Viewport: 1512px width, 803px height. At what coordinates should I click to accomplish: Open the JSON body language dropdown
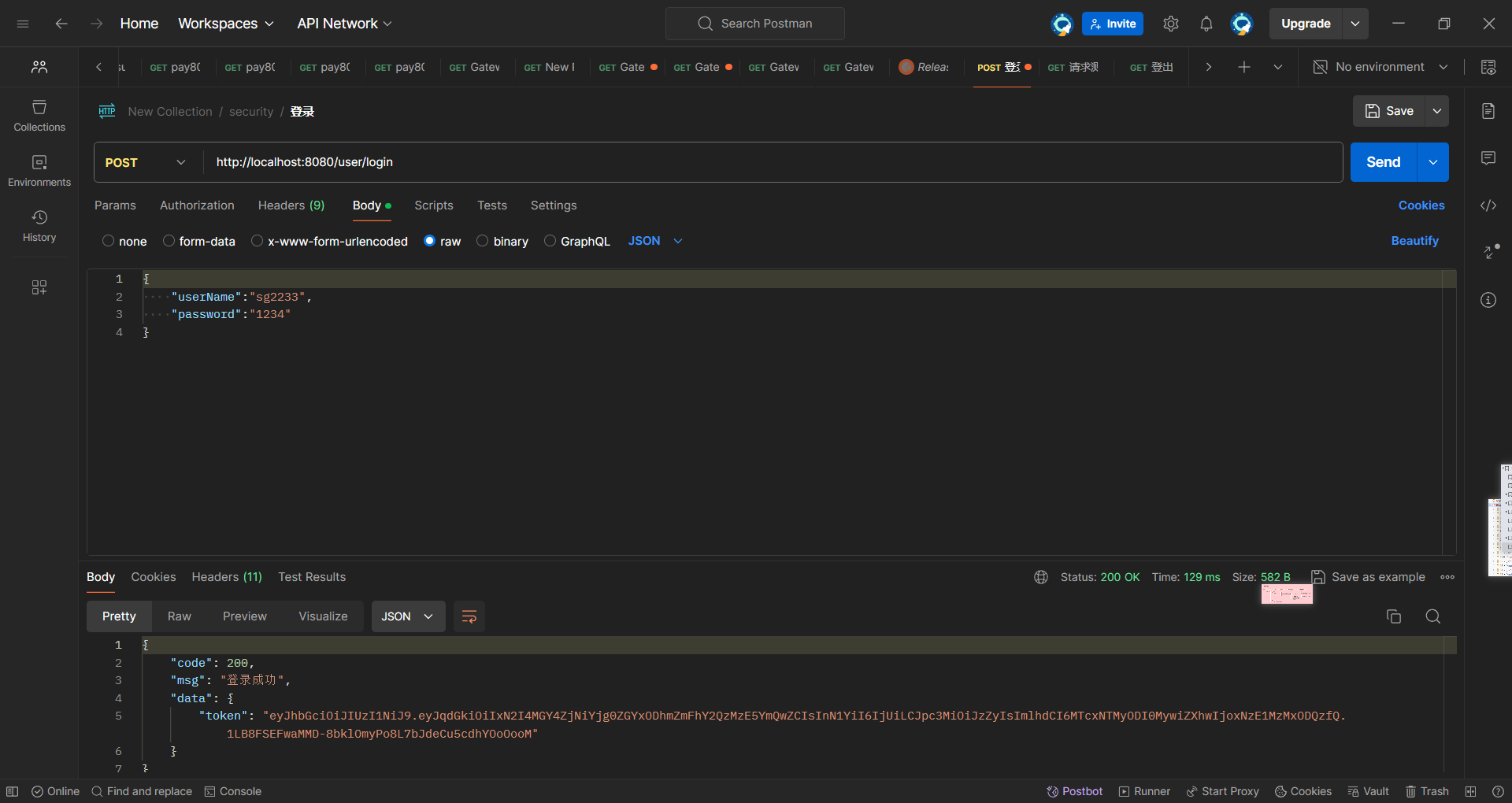655,241
